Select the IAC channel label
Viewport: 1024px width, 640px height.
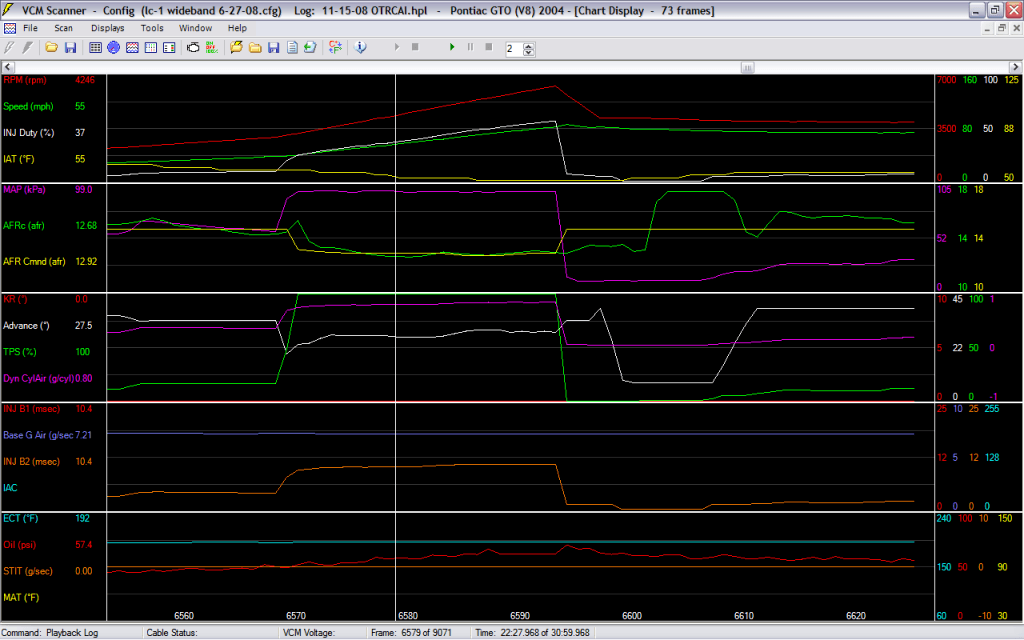click(10, 488)
